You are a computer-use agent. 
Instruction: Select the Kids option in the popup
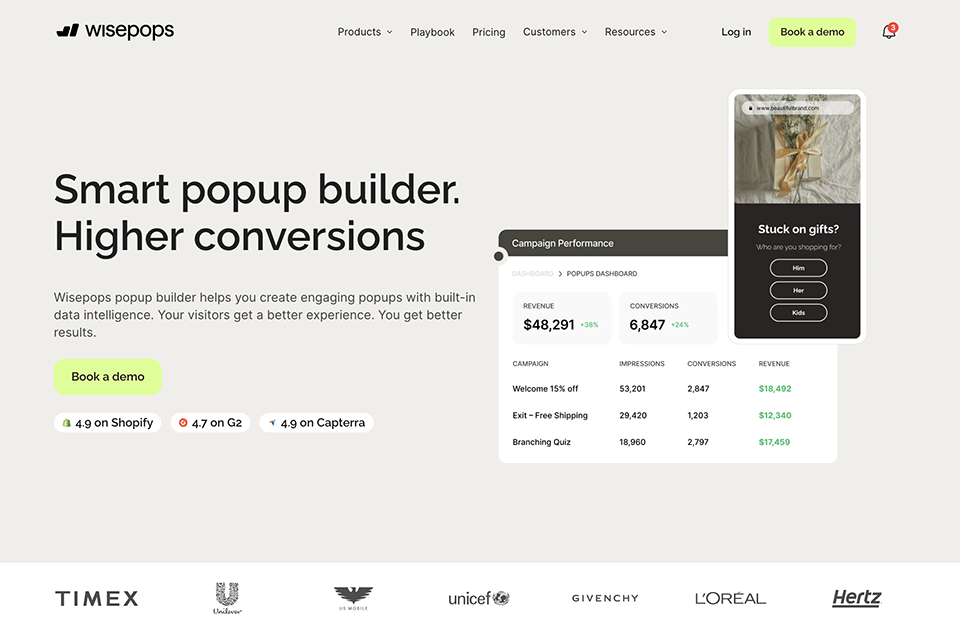798,313
